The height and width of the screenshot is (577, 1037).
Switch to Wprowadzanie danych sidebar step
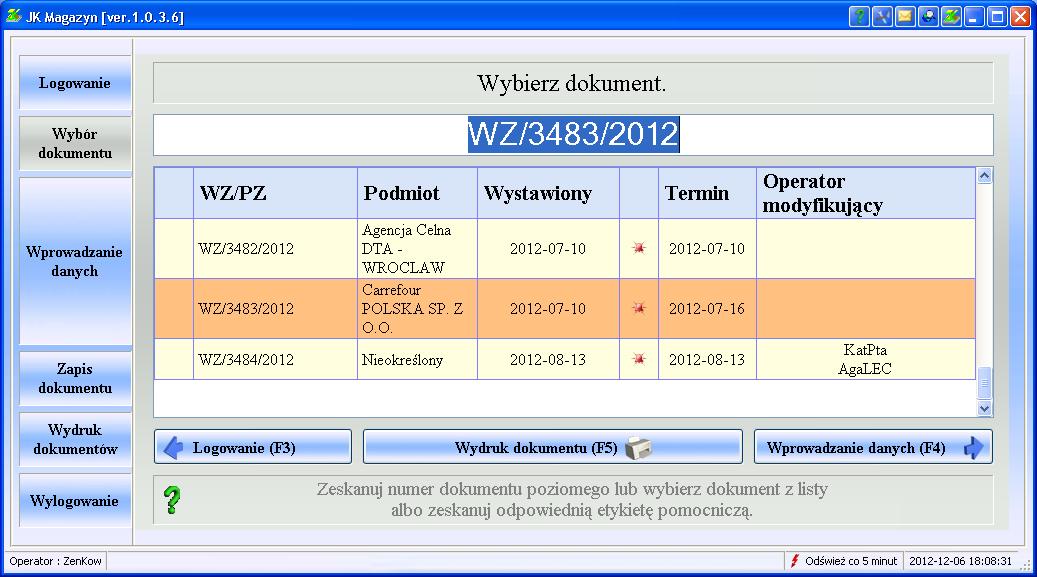coord(75,262)
